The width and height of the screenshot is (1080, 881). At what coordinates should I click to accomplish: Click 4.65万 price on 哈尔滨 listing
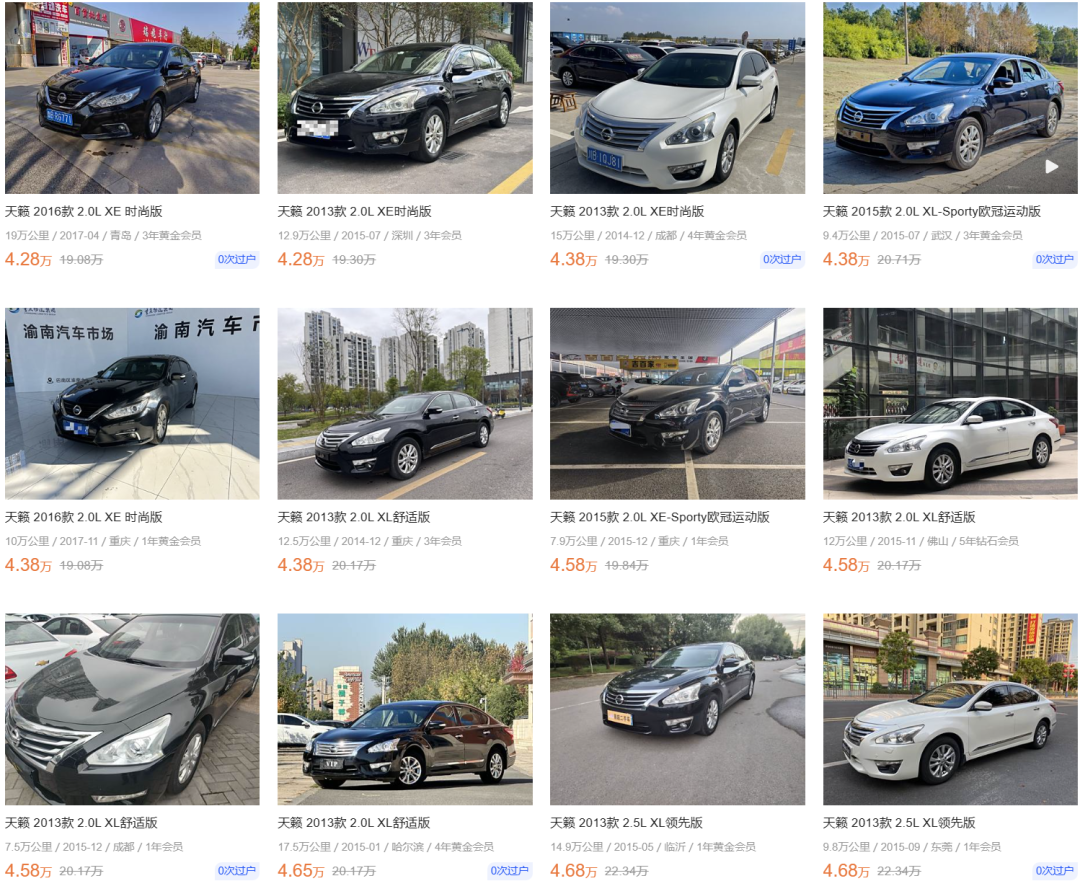[300, 871]
